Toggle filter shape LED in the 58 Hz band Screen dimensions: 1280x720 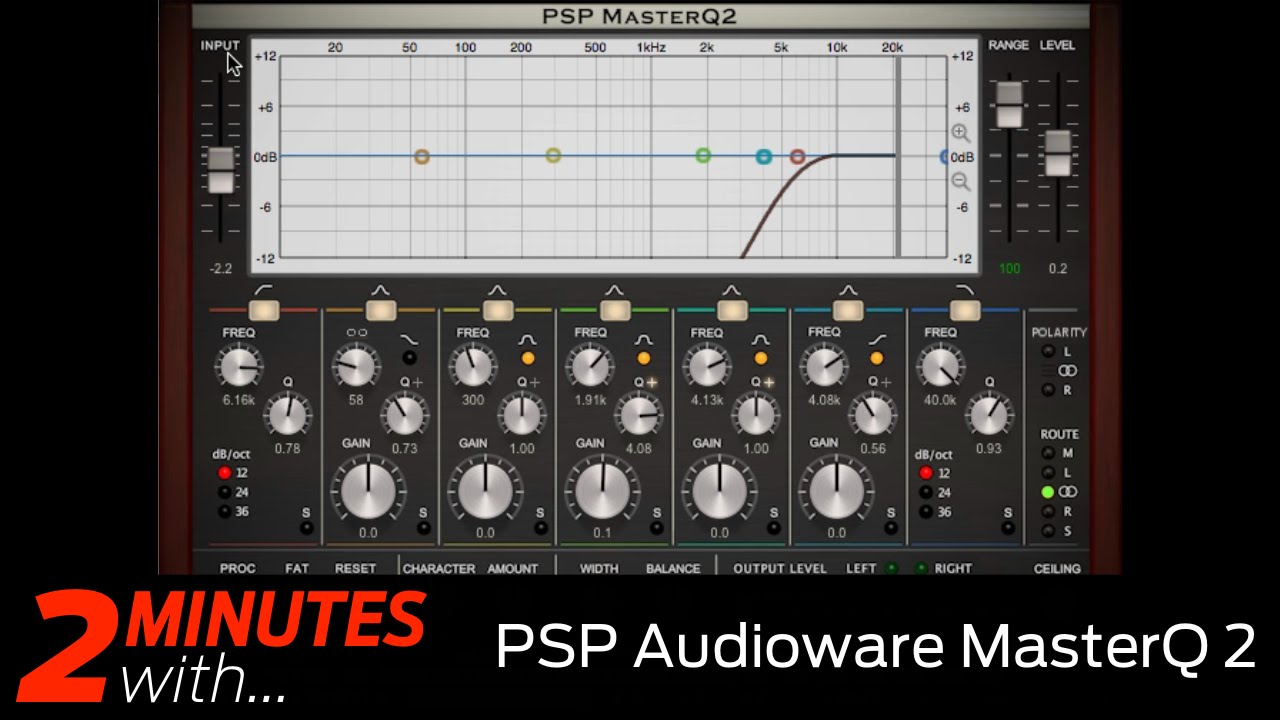pos(410,358)
